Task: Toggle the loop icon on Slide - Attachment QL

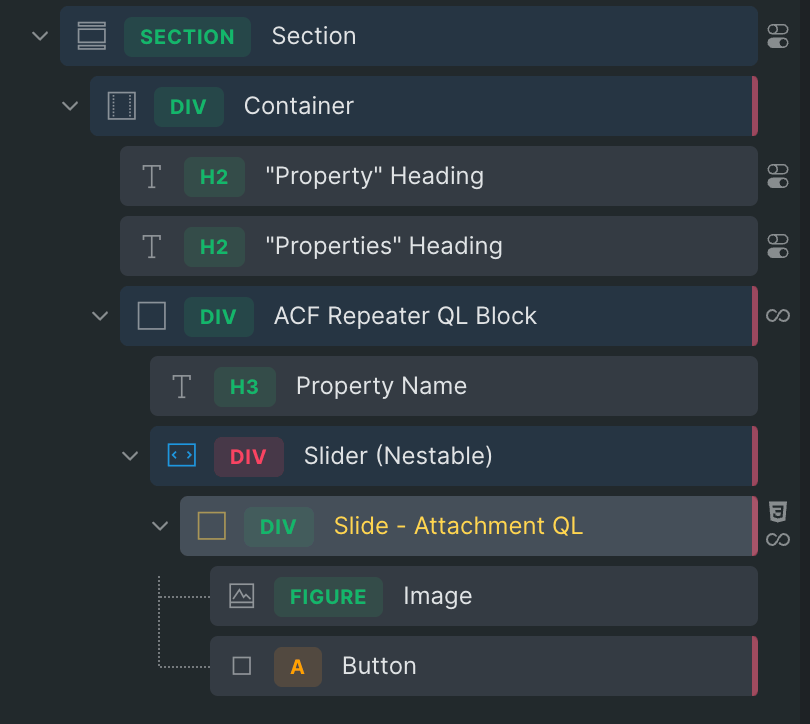Action: [778, 540]
